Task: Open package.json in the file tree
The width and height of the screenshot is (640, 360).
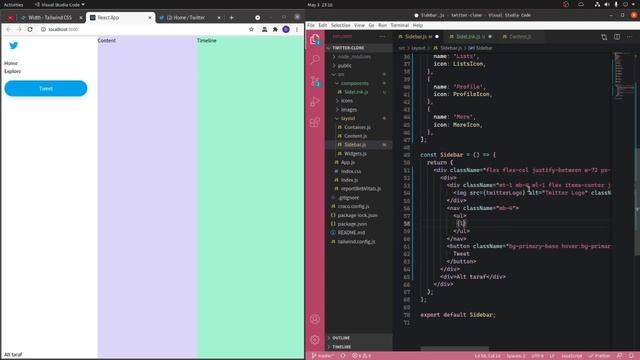Action: click(352, 224)
